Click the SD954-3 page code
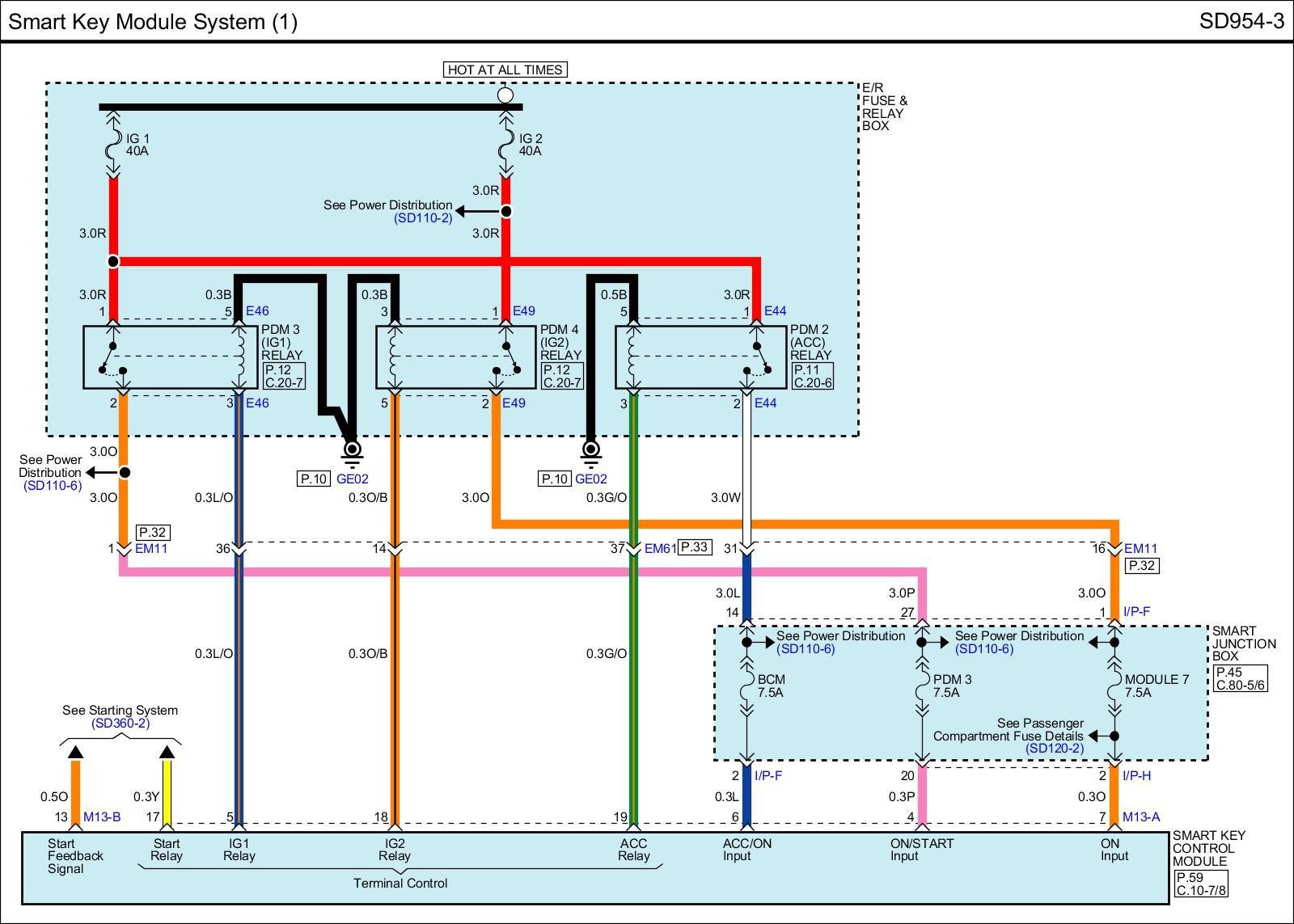This screenshot has width=1294, height=924. 1241,21
